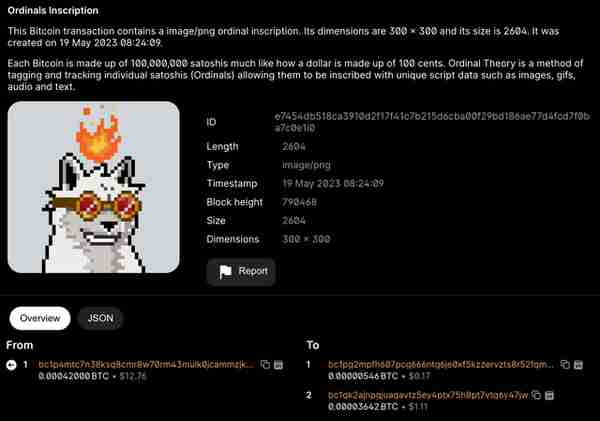Screen dimensions: 600x421
Task: Open second To address bc1qk2ajnp link
Action: pos(428,395)
